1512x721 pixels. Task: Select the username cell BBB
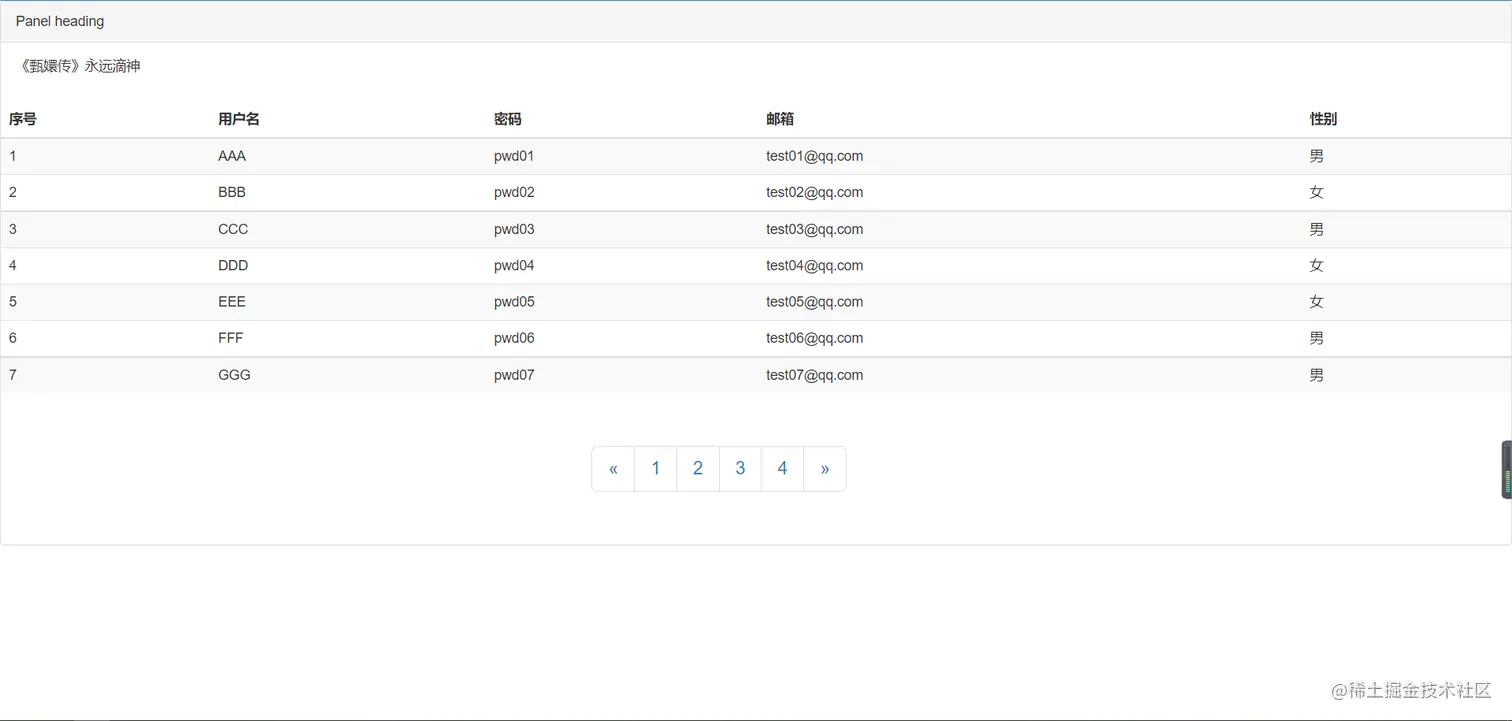[232, 192]
